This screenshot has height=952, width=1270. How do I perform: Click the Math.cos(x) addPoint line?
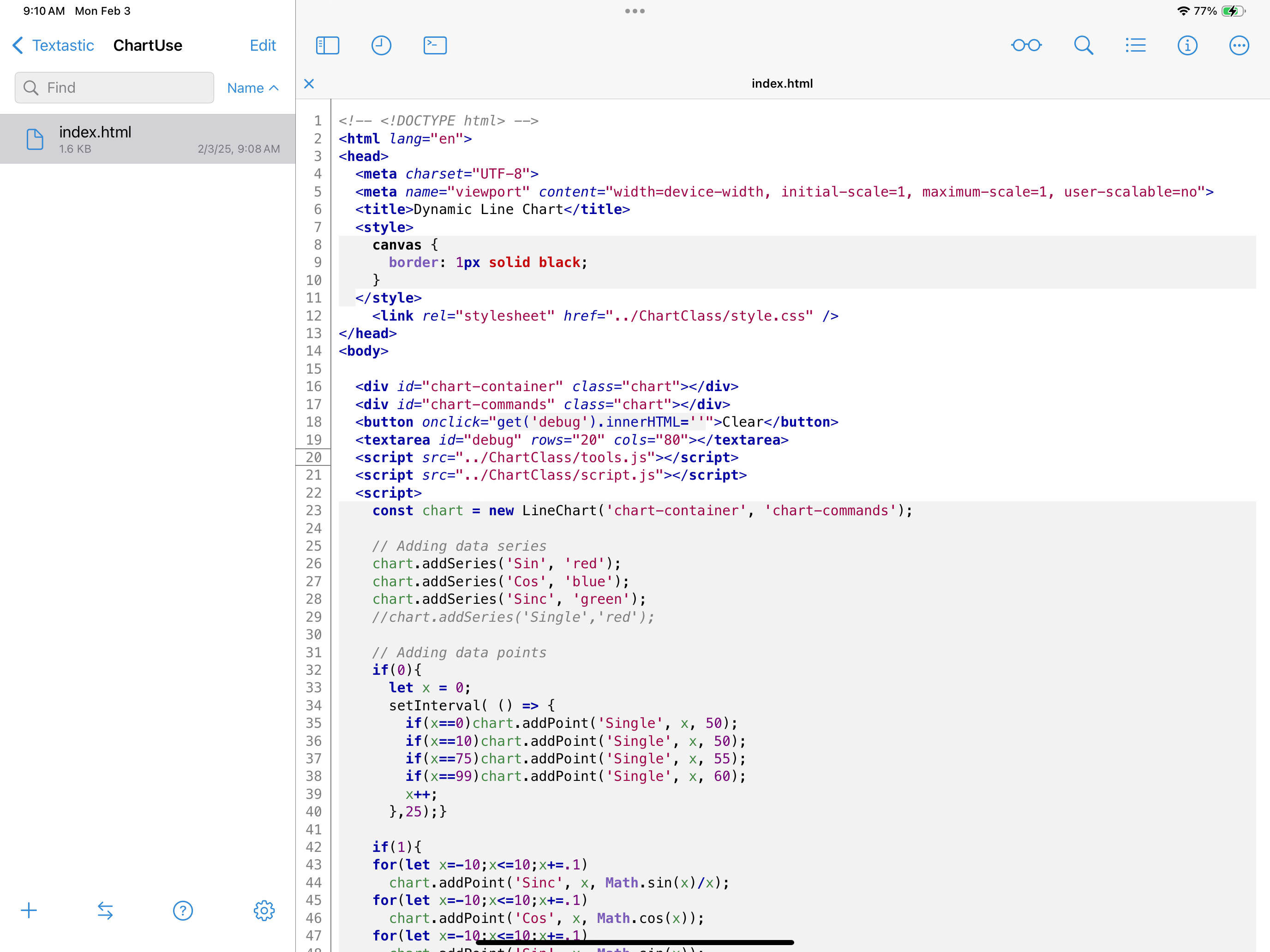coord(546,918)
